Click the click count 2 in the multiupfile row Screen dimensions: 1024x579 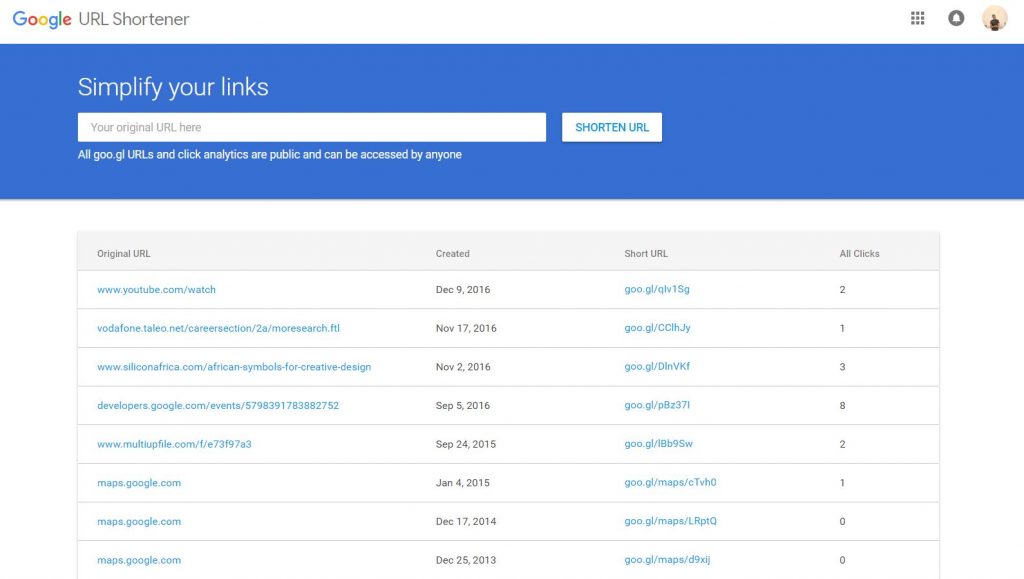coord(842,444)
